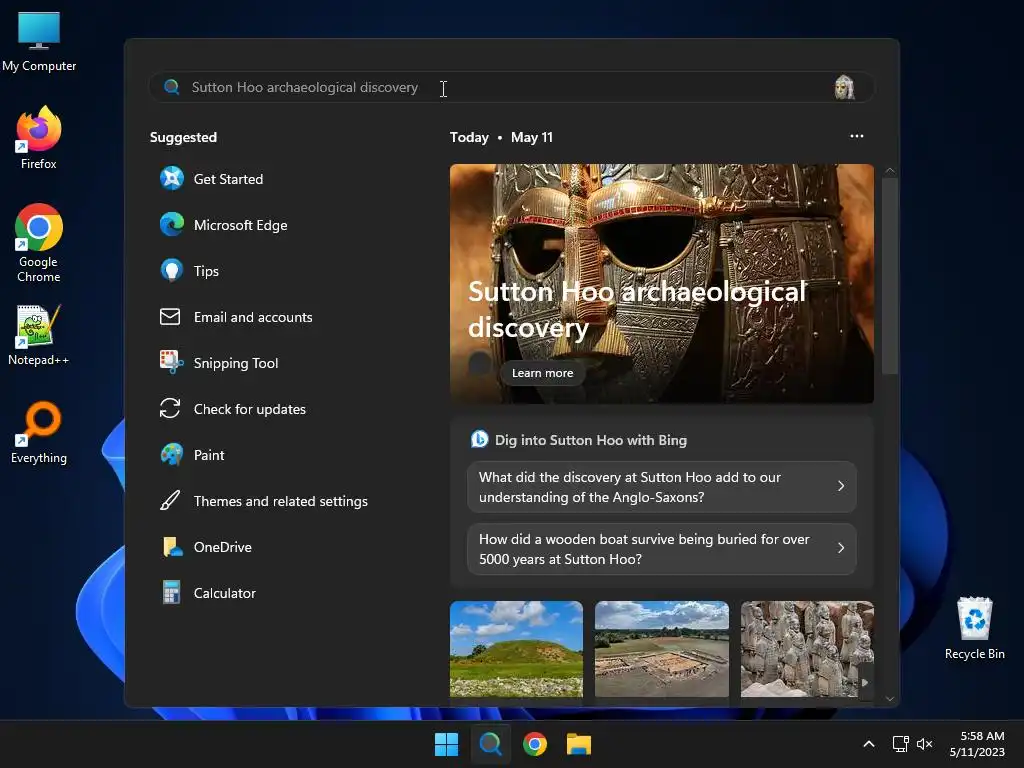Open Email and accounts settings
Viewport: 1024px width, 768px height.
tap(236, 317)
